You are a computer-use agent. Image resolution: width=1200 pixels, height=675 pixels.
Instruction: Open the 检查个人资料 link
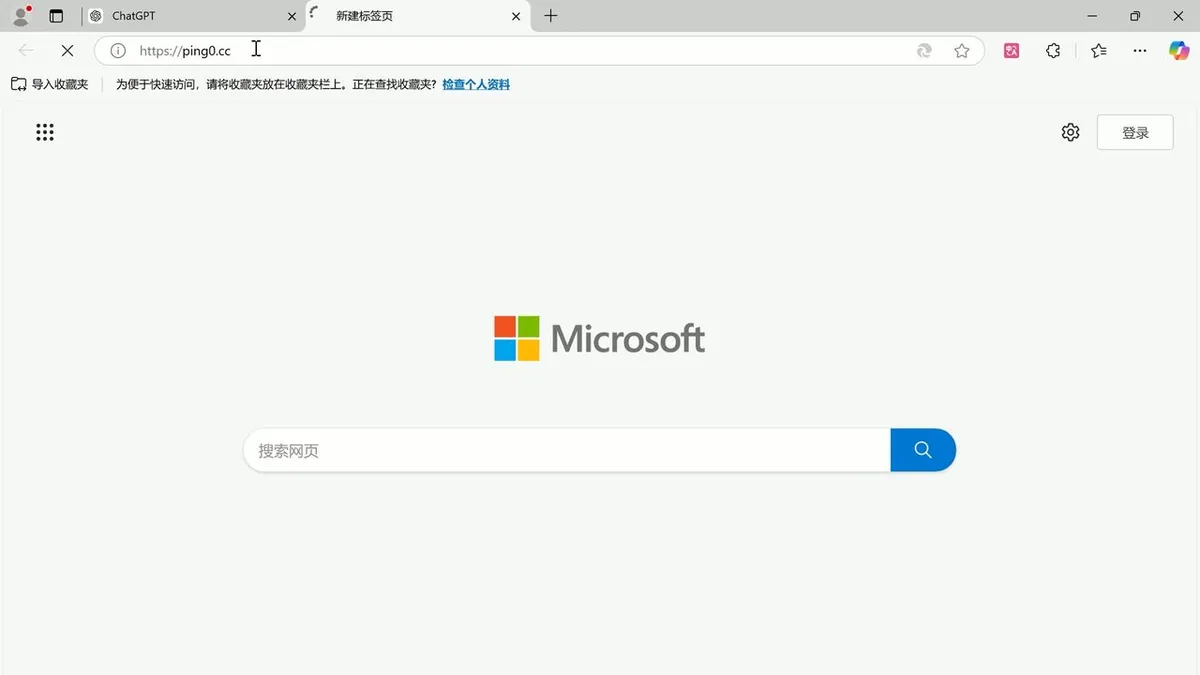tap(476, 85)
